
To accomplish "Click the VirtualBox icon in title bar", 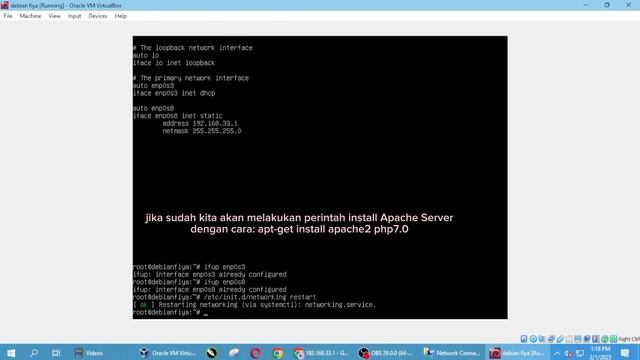I will (x=4, y=5).
